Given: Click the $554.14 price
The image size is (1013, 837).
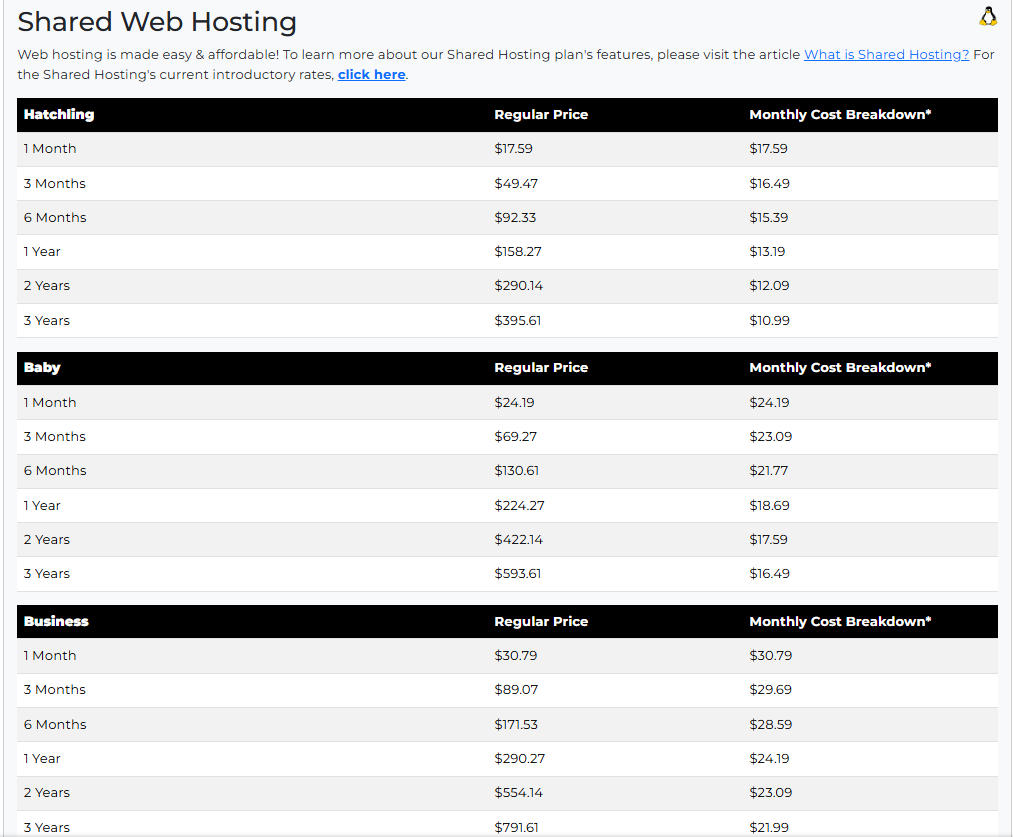Looking at the screenshot, I should click(x=519, y=792).
